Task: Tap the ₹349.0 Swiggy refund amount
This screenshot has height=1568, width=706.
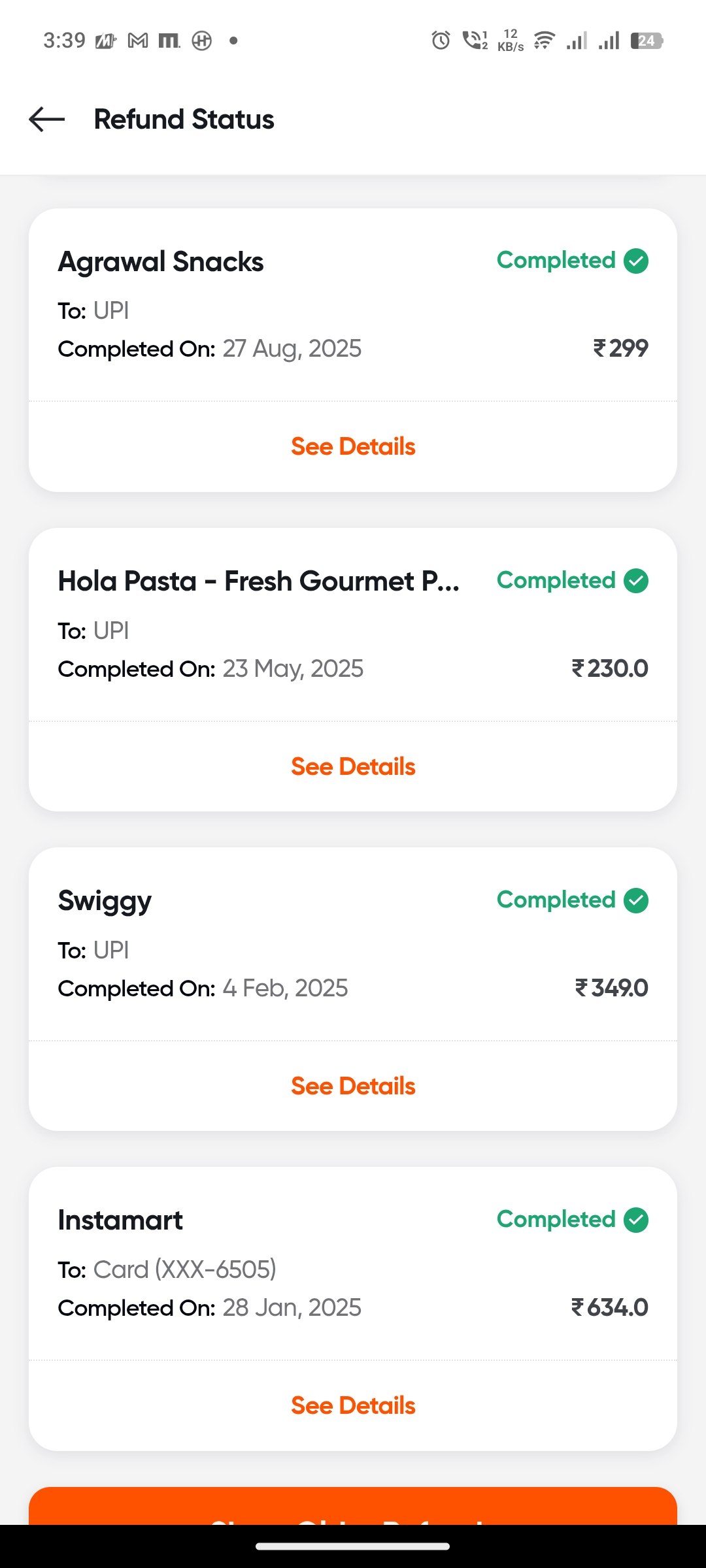Action: 611,988
